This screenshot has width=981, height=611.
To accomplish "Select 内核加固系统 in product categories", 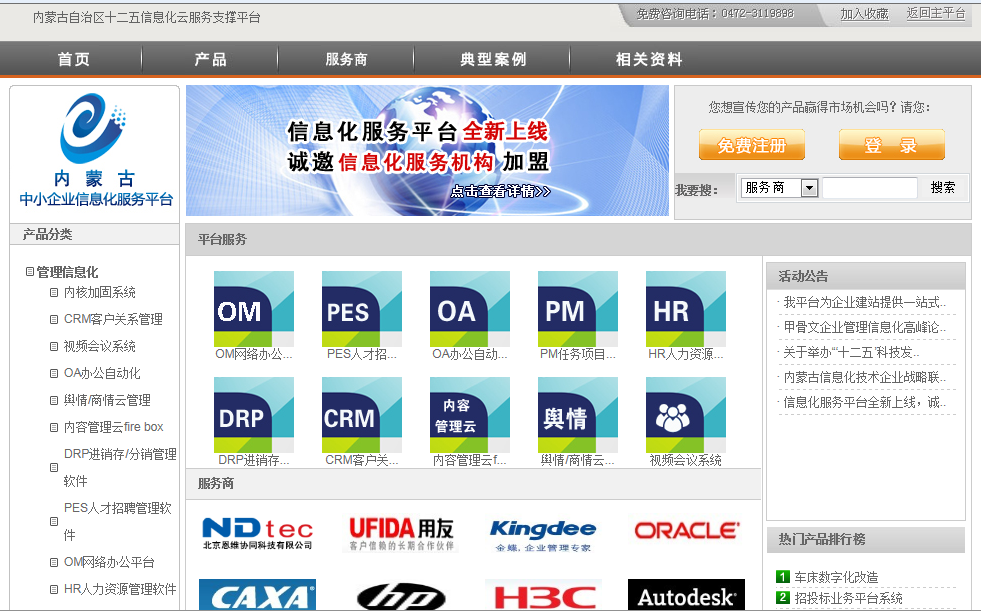I will pos(99,293).
